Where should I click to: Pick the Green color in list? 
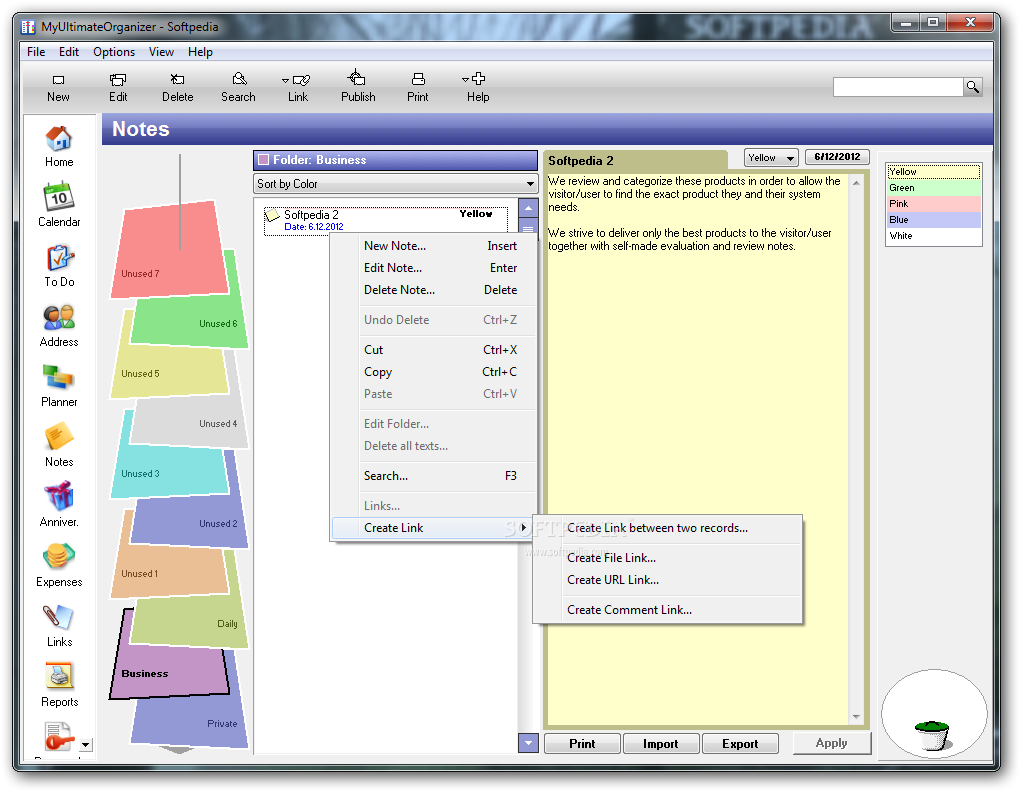coord(934,188)
